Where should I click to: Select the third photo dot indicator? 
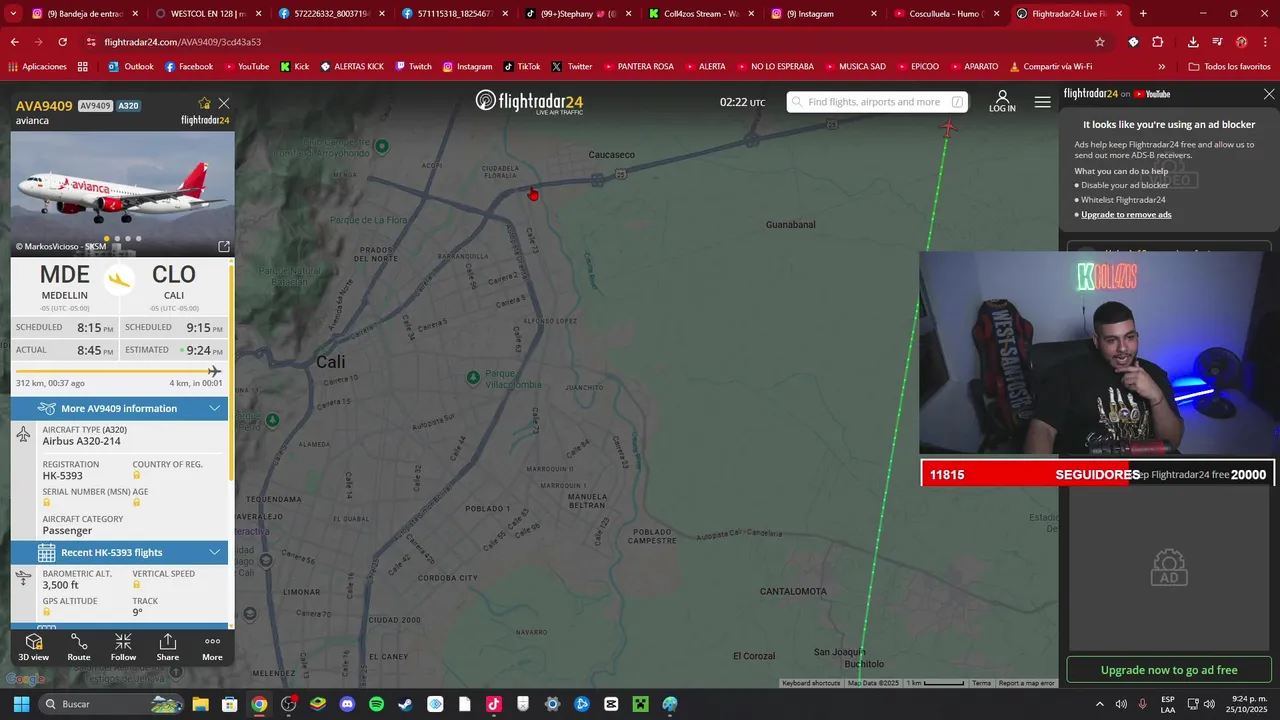click(x=128, y=238)
